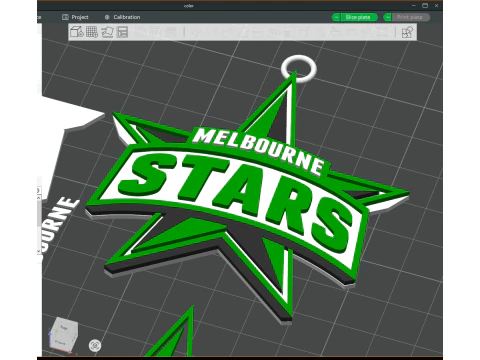The height and width of the screenshot is (360, 480).
Task: Click the Auto orient icon
Action: (x=107, y=32)
